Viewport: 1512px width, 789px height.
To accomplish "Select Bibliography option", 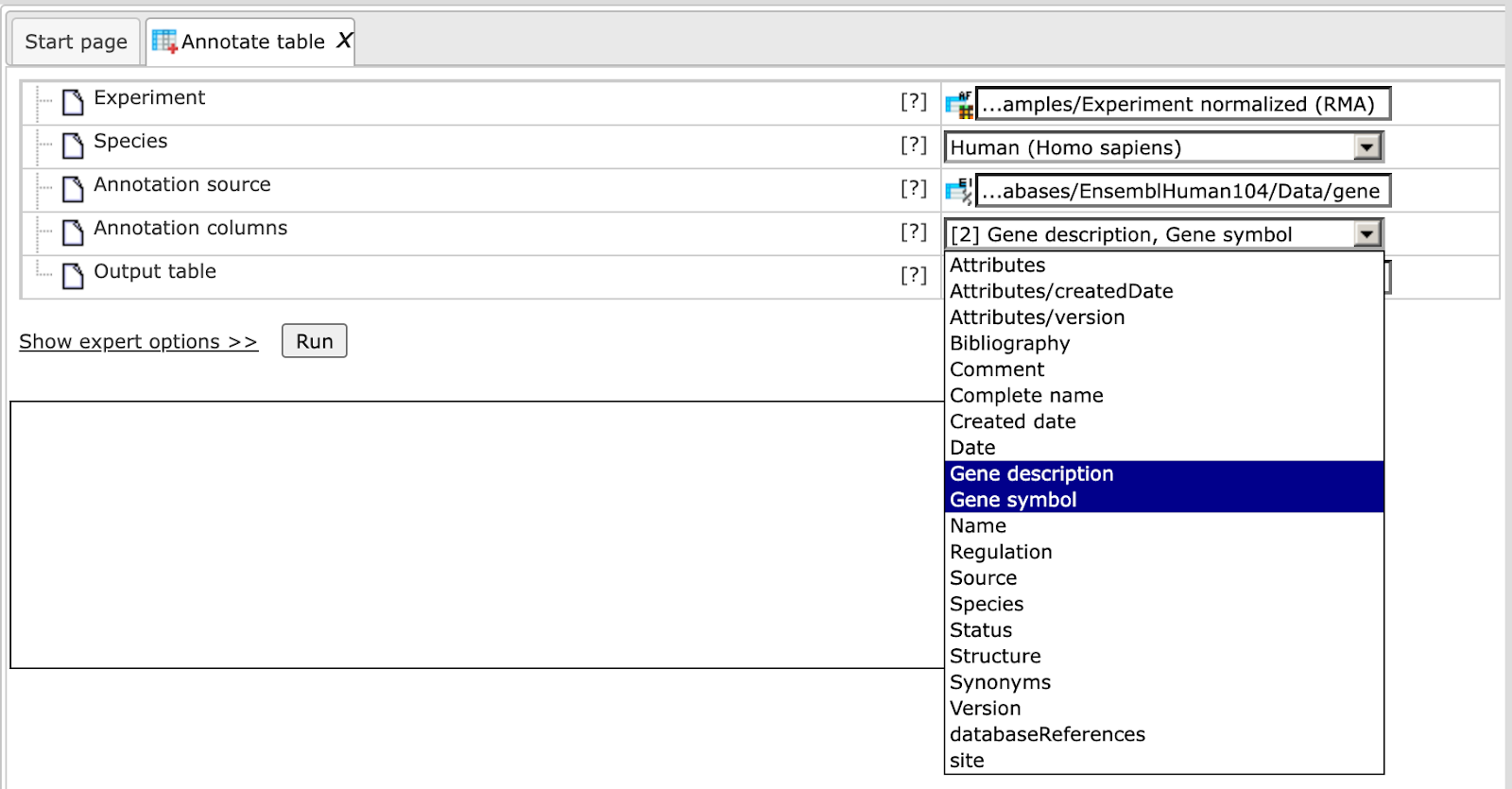I will coord(1164,343).
